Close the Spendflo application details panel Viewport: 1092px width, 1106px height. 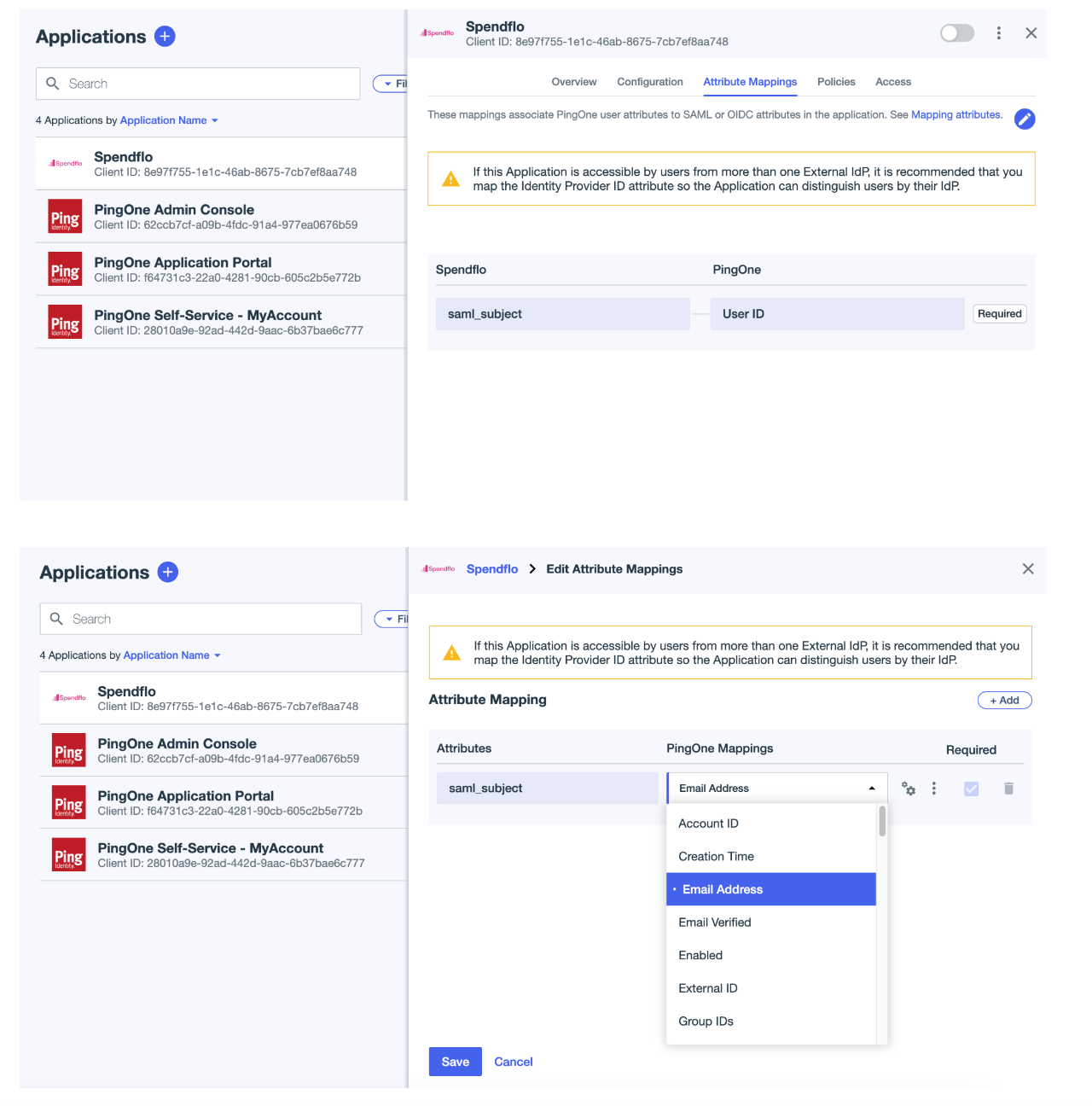(x=1031, y=33)
